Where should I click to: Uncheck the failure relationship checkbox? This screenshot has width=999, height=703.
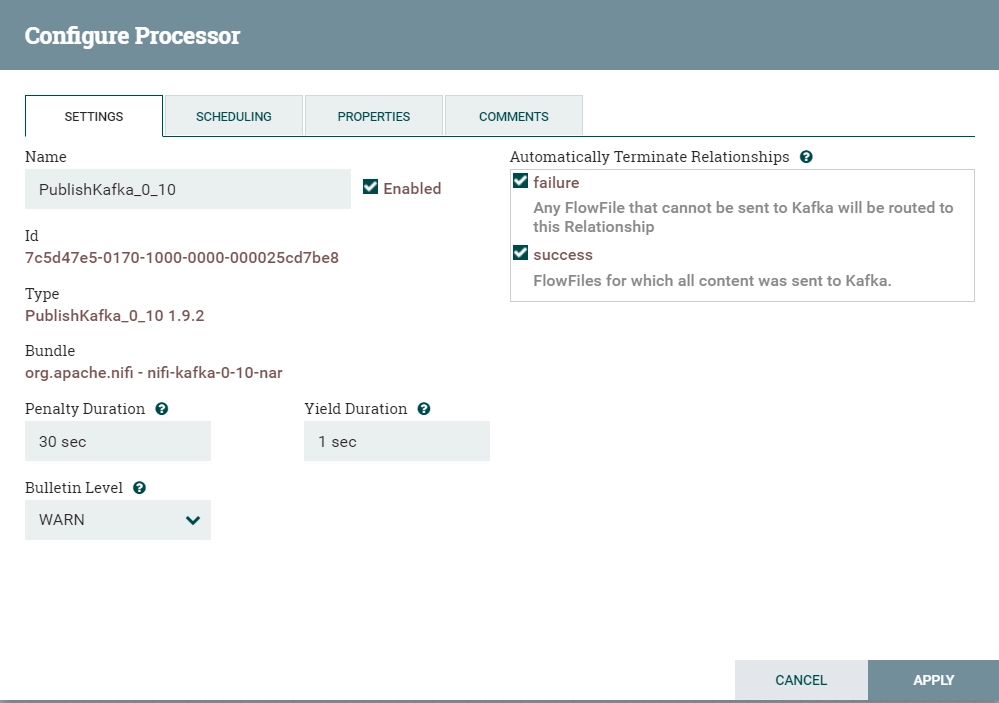coord(521,181)
